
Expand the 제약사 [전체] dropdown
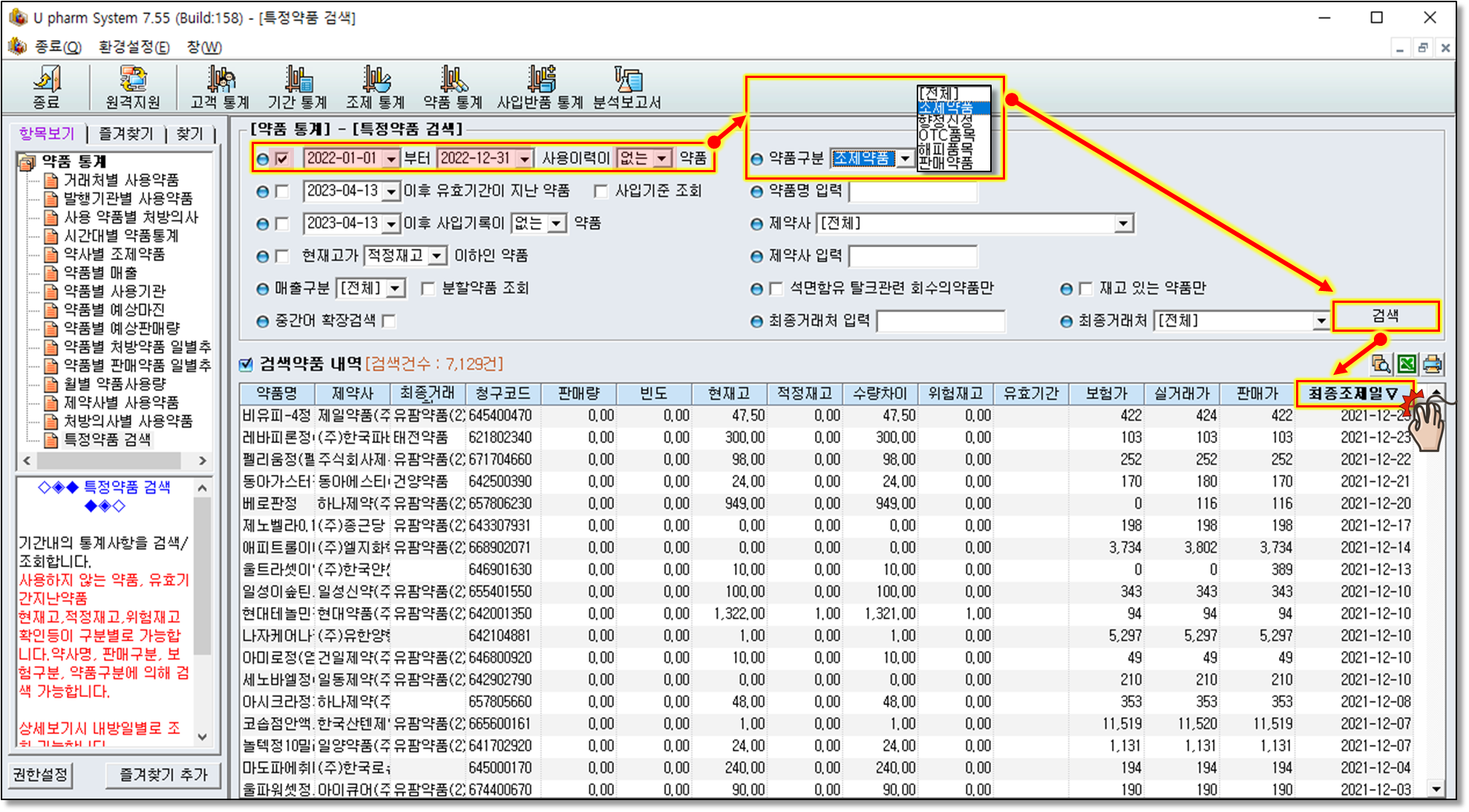point(1123,223)
